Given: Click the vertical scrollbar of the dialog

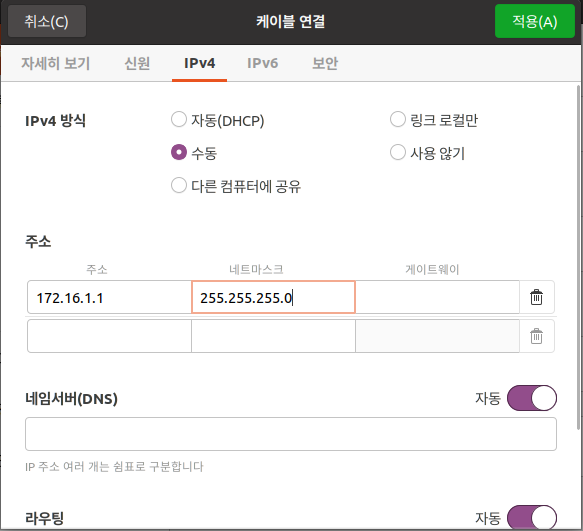Looking at the screenshot, I should coord(578,257).
